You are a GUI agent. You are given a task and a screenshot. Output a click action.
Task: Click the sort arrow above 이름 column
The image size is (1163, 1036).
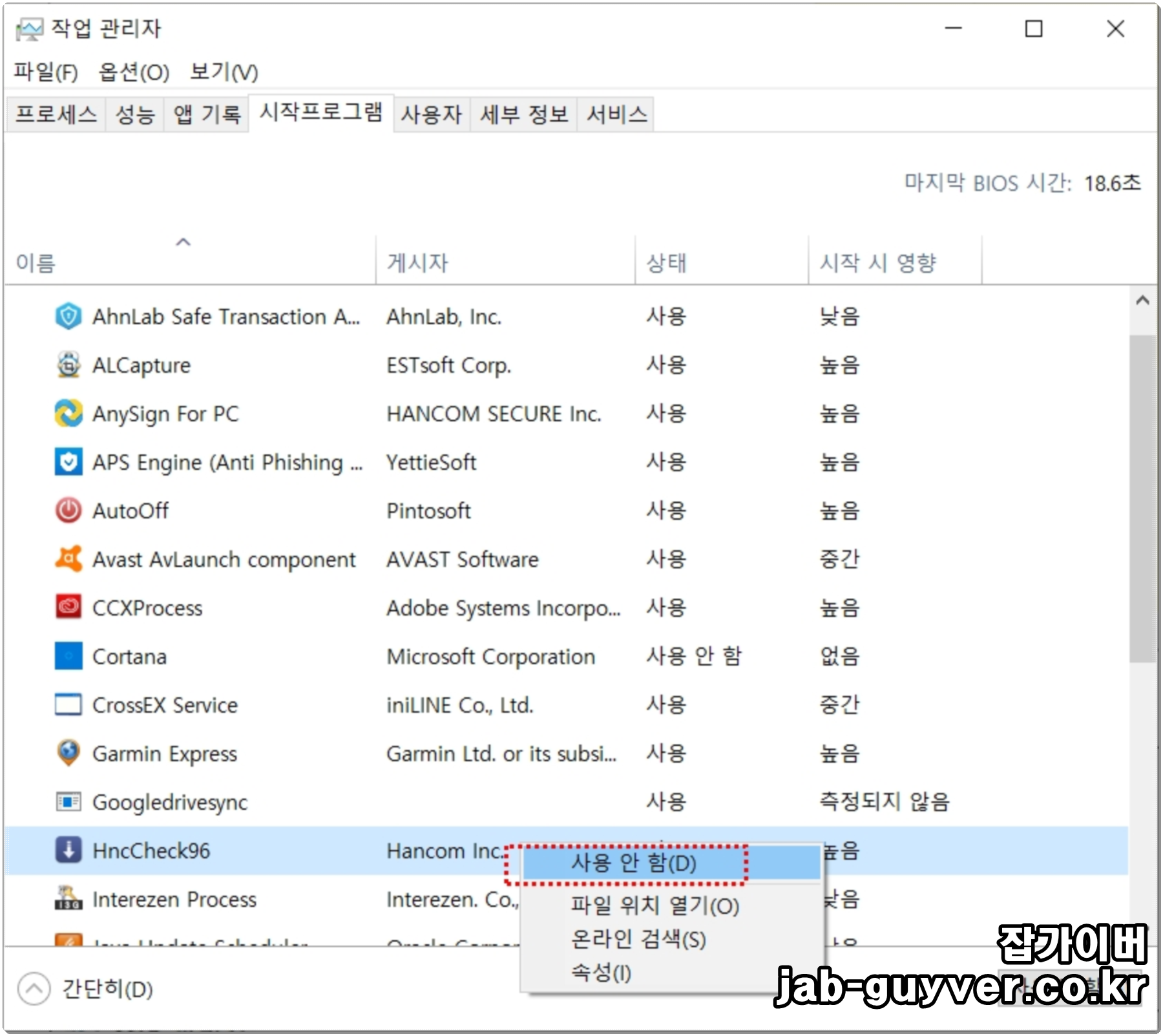tap(183, 242)
